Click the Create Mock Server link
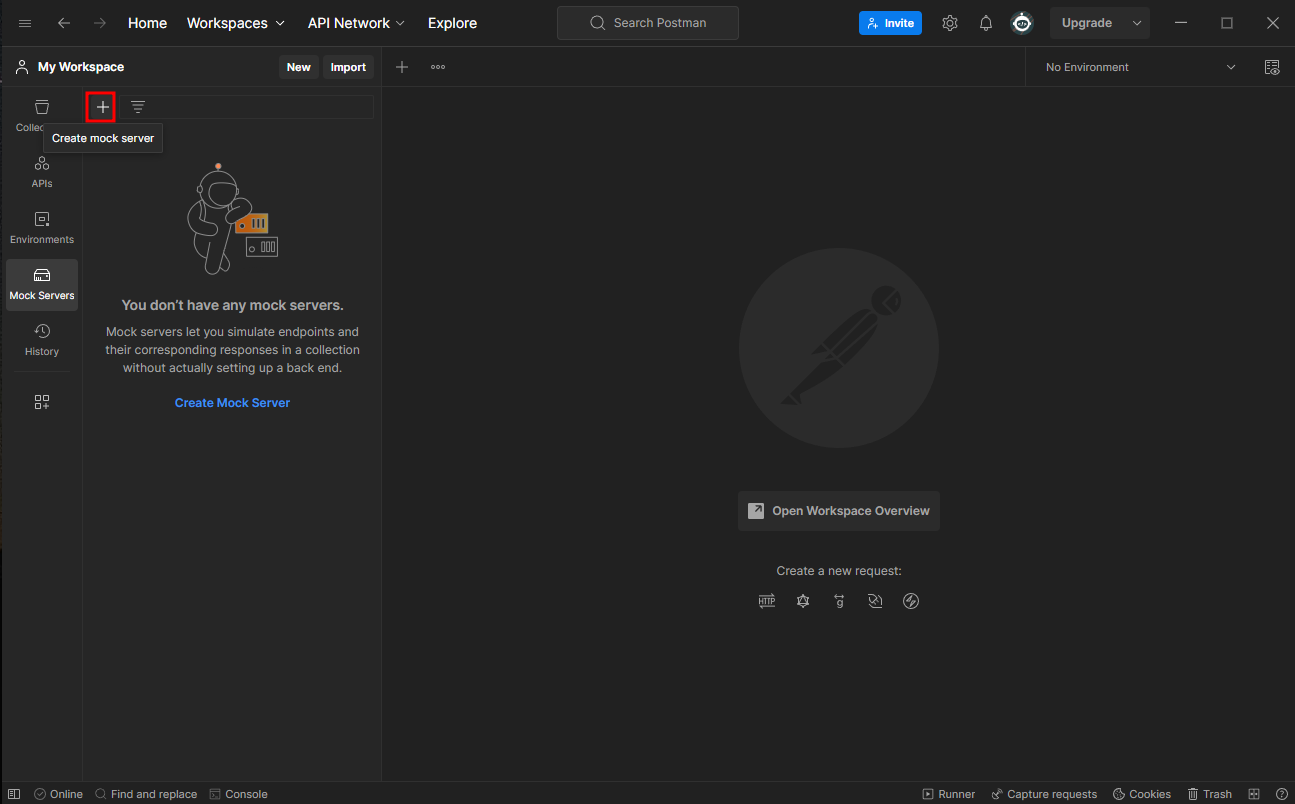Image resolution: width=1295 pixels, height=804 pixels. [x=232, y=403]
